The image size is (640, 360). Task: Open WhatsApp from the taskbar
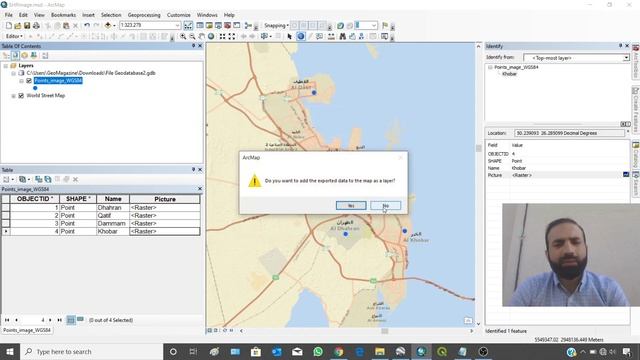click(318, 351)
